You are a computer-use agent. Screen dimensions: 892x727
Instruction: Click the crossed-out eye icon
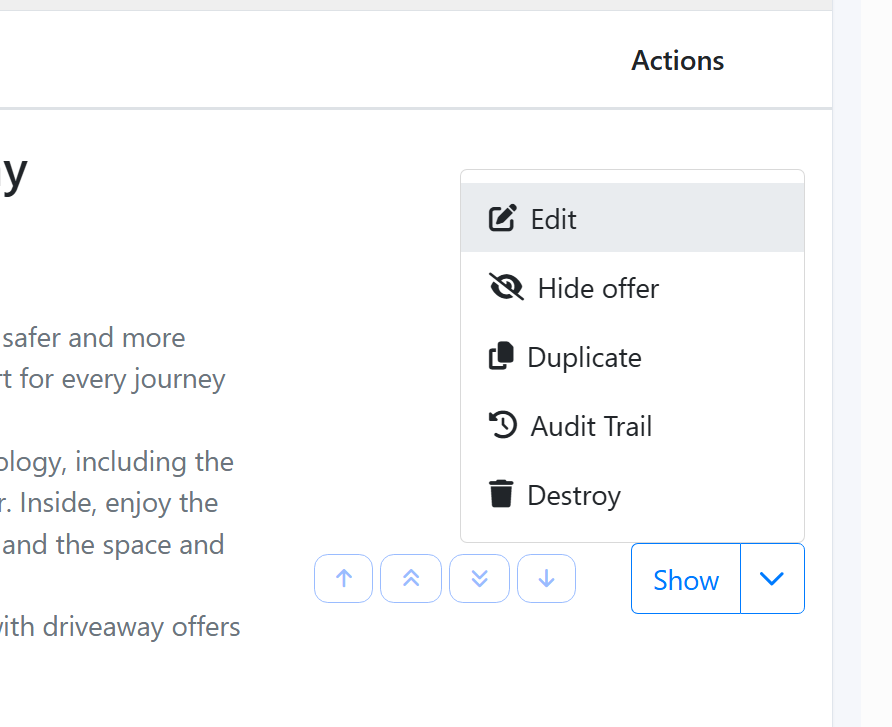point(507,288)
